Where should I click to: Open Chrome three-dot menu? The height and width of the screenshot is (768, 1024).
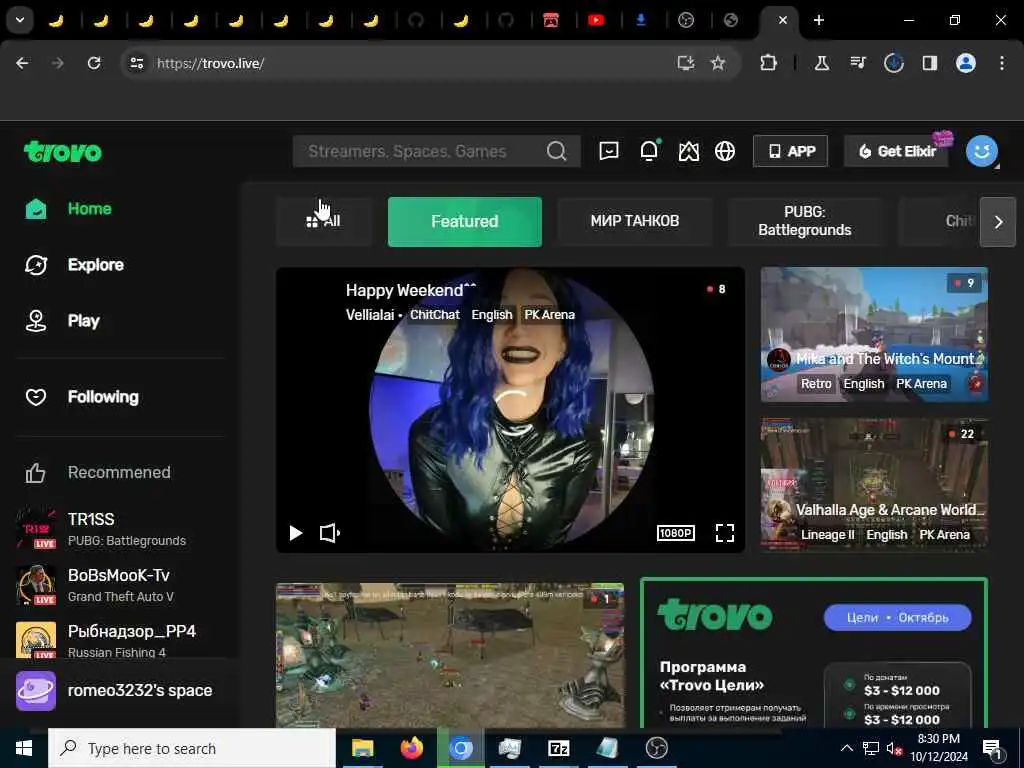click(1002, 63)
